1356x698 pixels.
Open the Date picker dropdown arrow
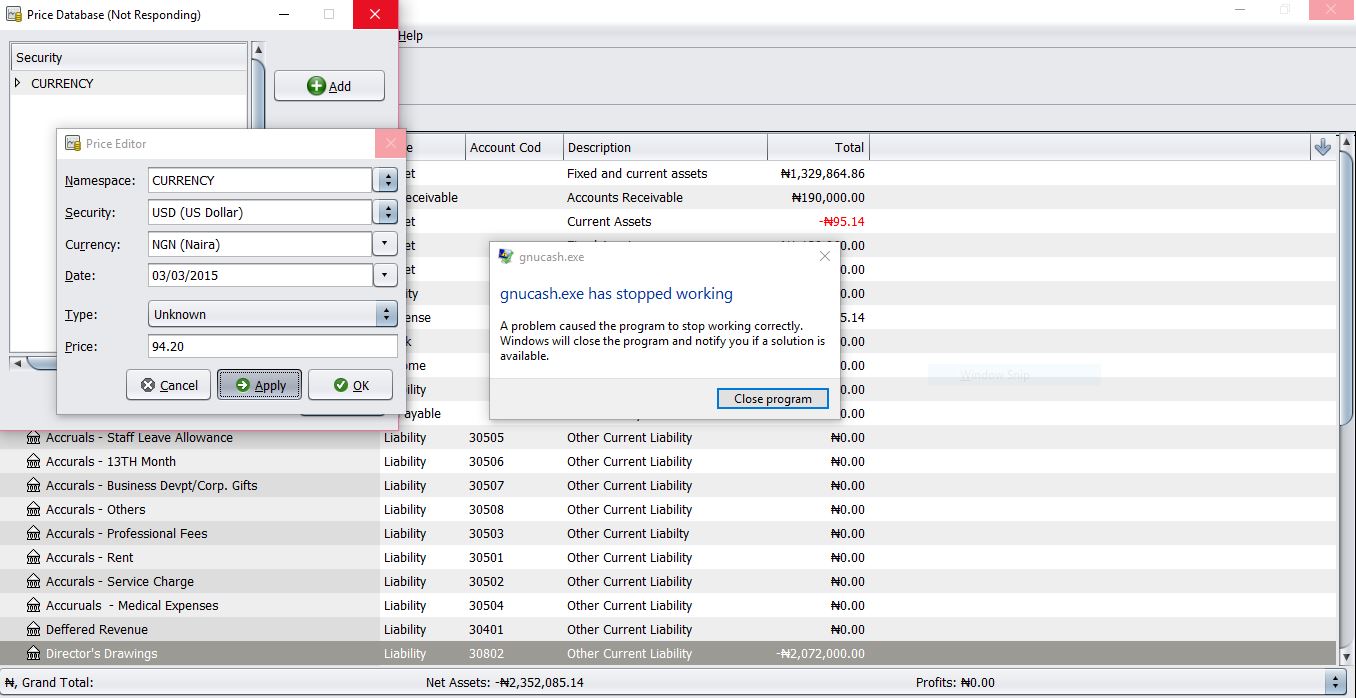point(385,275)
